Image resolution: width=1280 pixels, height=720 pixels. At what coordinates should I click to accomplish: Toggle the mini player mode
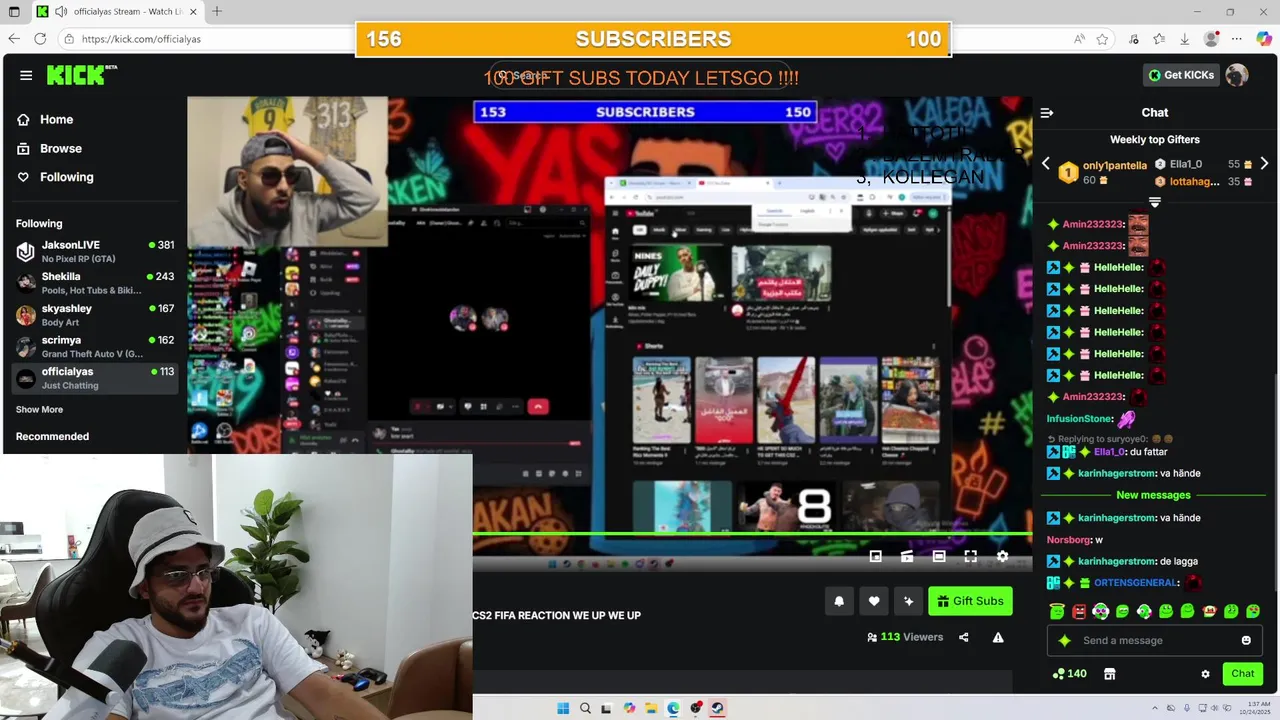pos(876,556)
